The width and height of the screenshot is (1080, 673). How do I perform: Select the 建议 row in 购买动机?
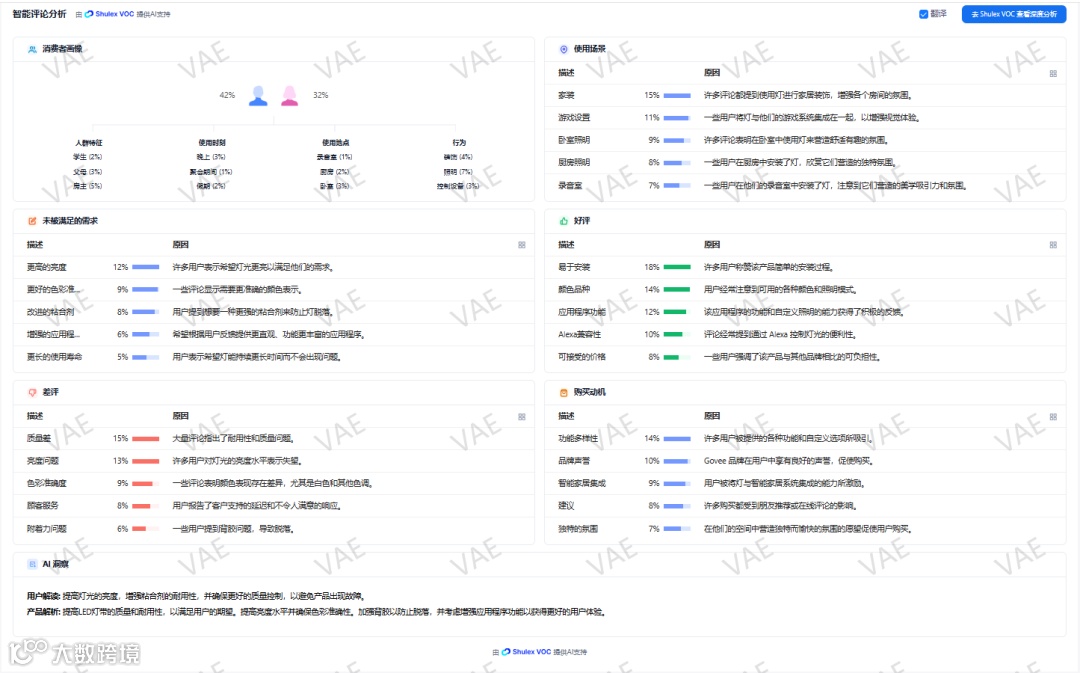(x=805, y=506)
